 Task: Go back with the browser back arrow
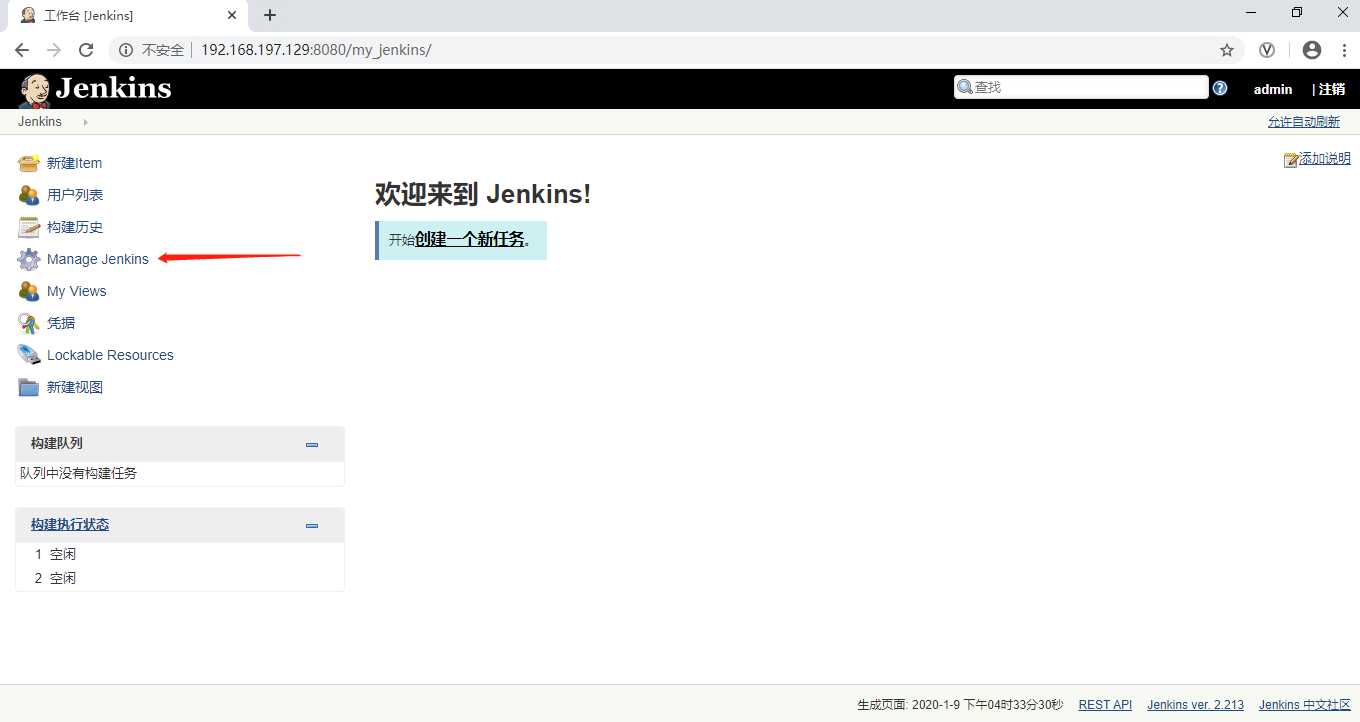[x=22, y=50]
